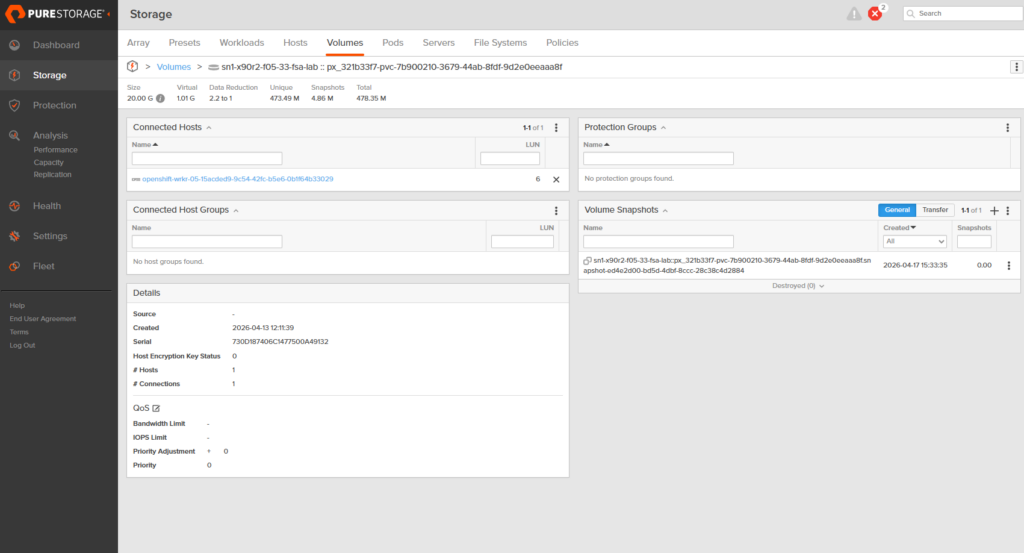
Task: Click the Volumes breadcrumb link
Action: [x=174, y=67]
